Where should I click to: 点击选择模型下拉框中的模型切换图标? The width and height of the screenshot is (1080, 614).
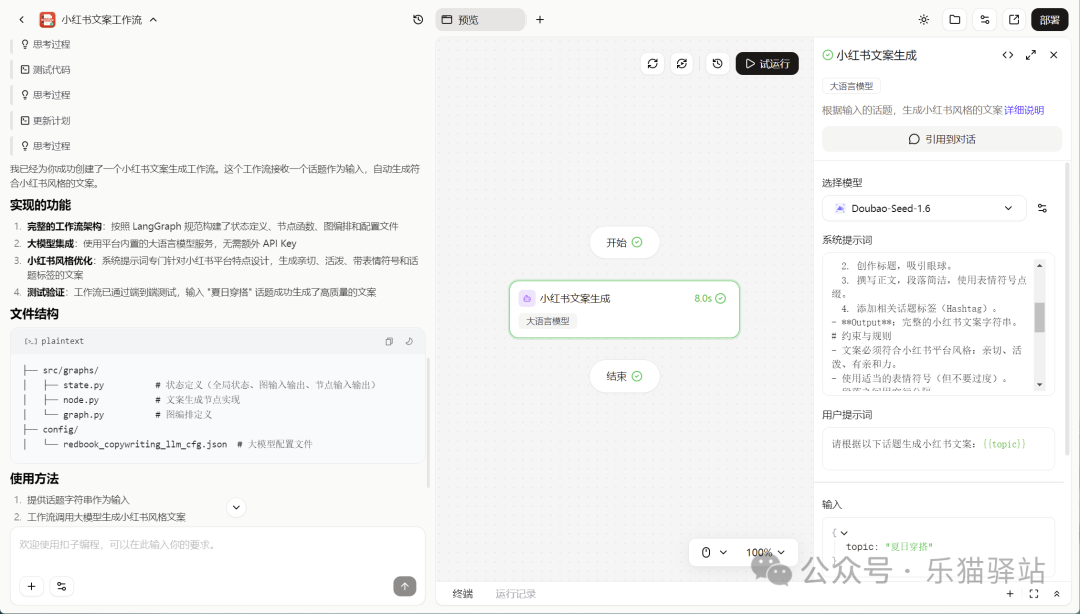tap(1042, 208)
